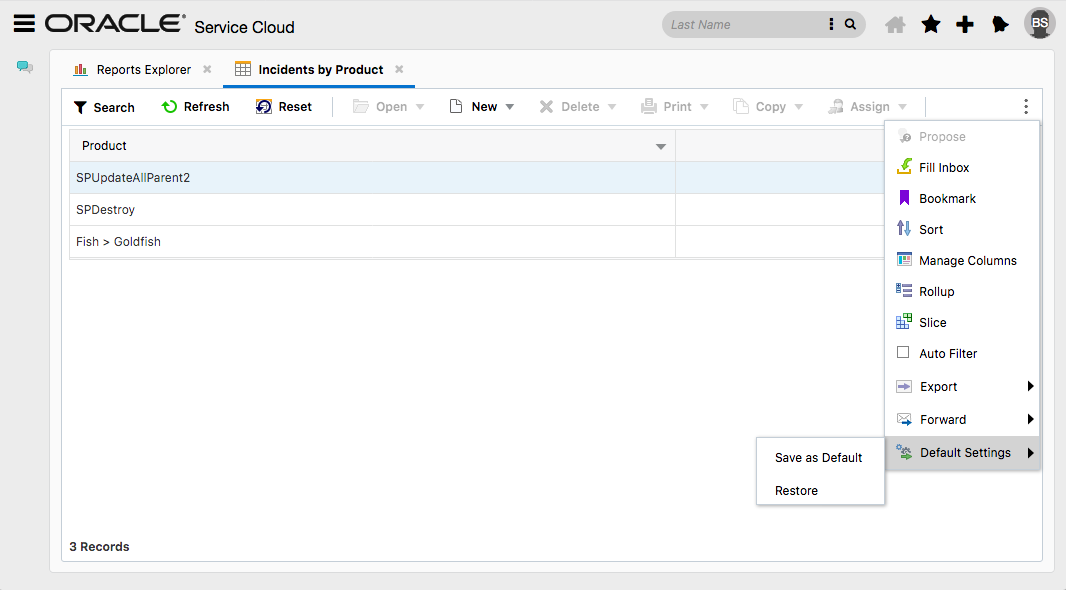This screenshot has width=1066, height=590.
Task: Click the Reset report icon
Action: click(264, 107)
